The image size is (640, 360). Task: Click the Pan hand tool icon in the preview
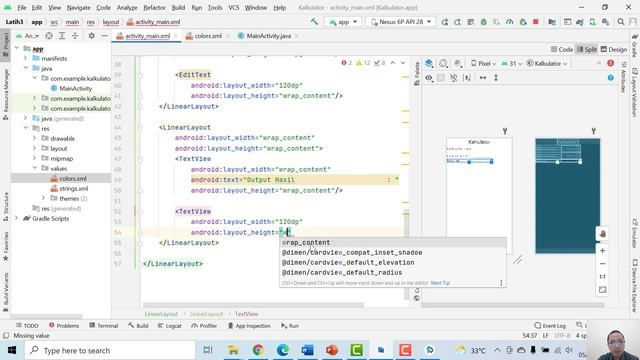click(x=602, y=233)
